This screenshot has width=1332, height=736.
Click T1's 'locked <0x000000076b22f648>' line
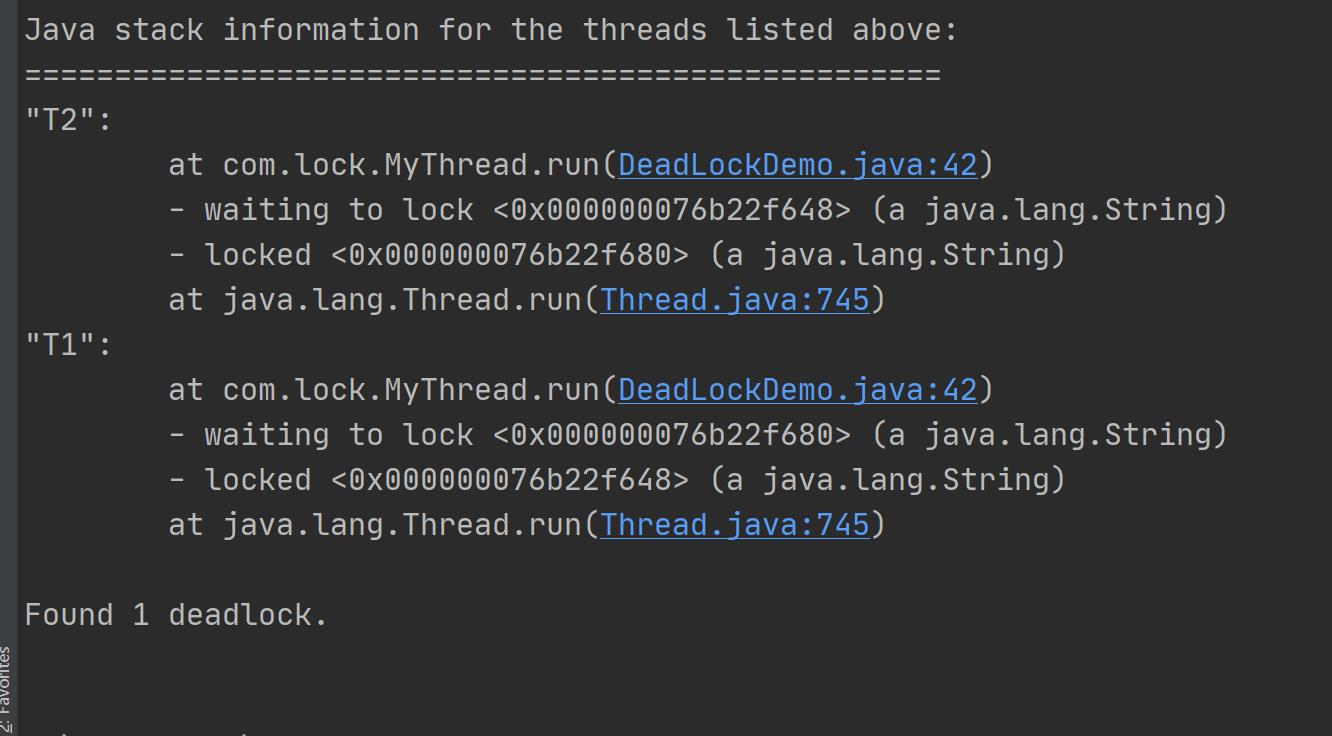coord(617,480)
